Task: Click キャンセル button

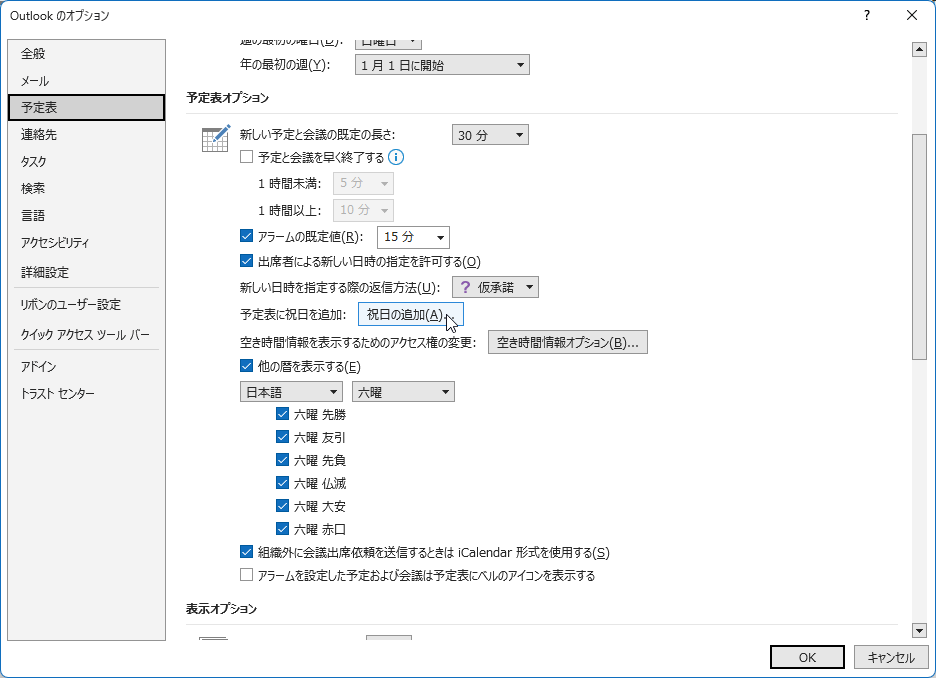Action: pos(891,657)
